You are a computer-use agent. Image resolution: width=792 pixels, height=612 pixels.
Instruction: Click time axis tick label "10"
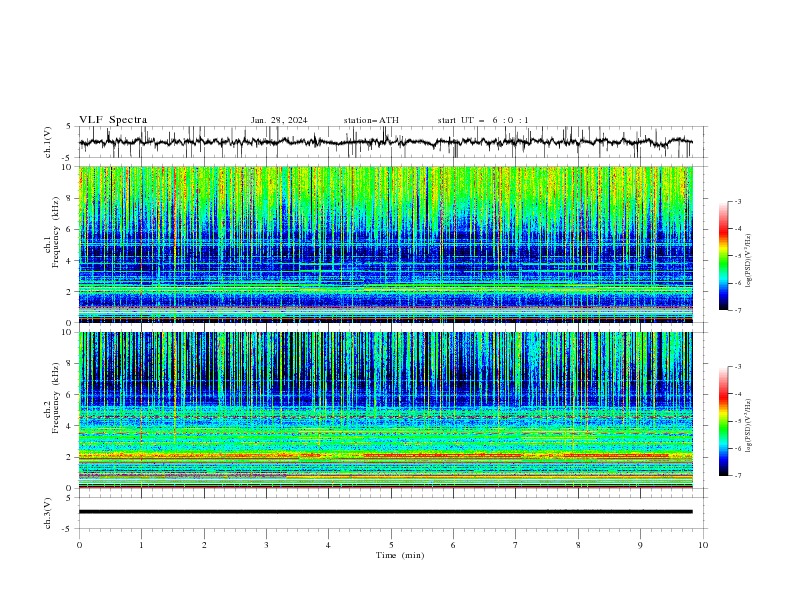(x=703, y=545)
